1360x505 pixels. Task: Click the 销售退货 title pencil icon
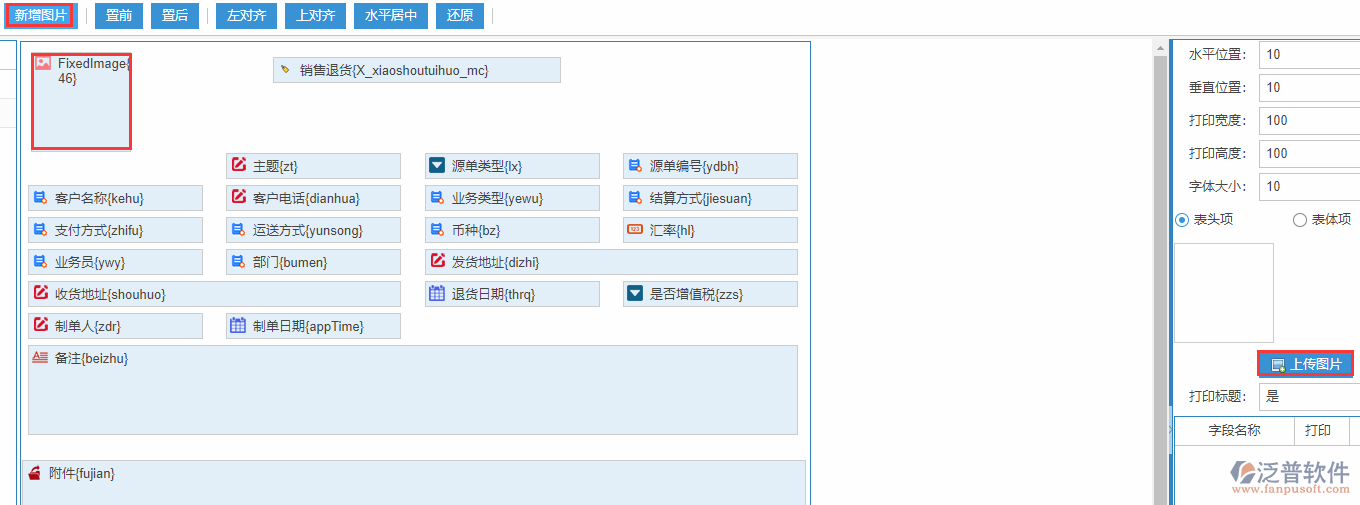285,70
